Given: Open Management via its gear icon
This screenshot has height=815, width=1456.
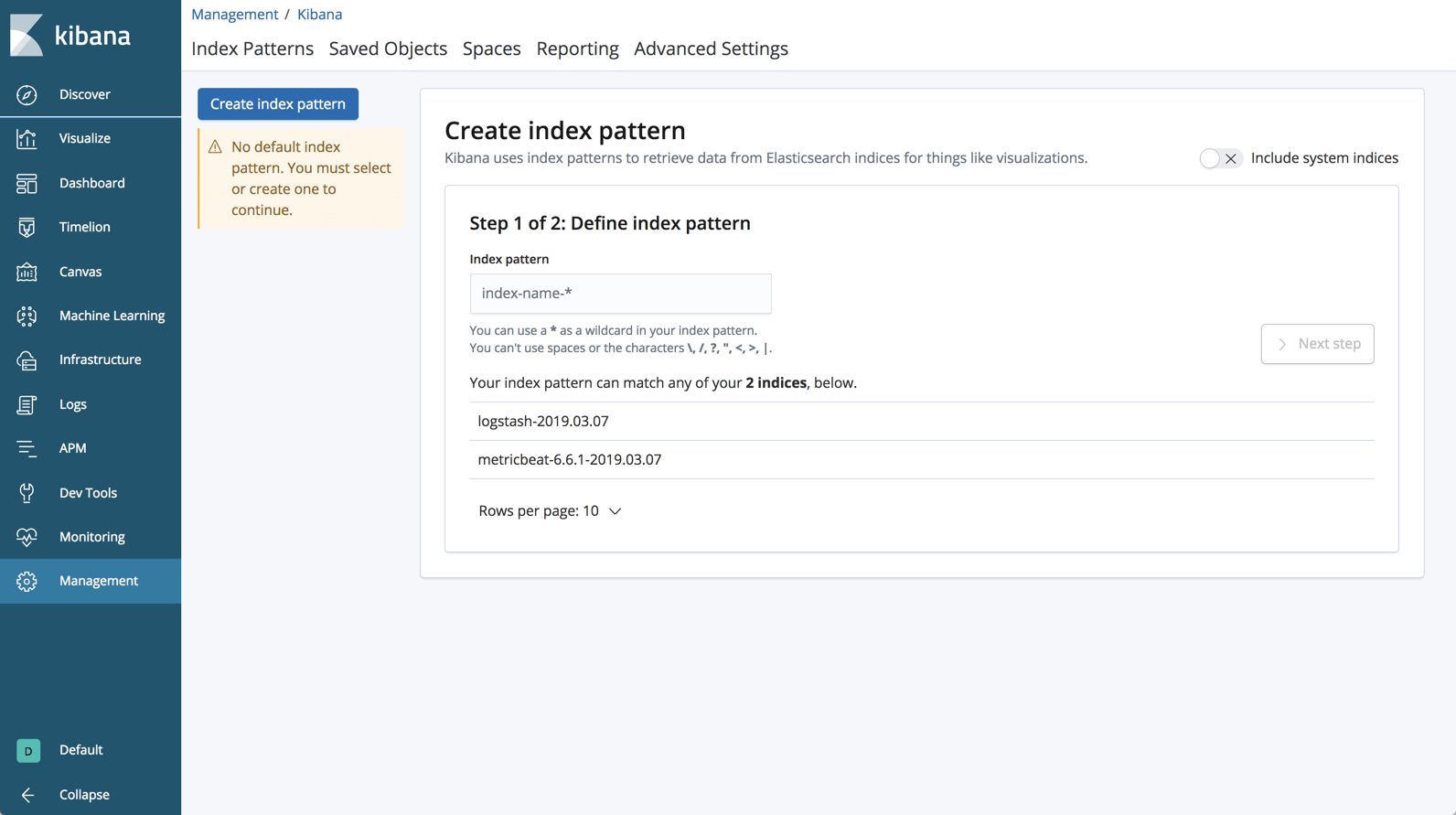Looking at the screenshot, I should [27, 581].
